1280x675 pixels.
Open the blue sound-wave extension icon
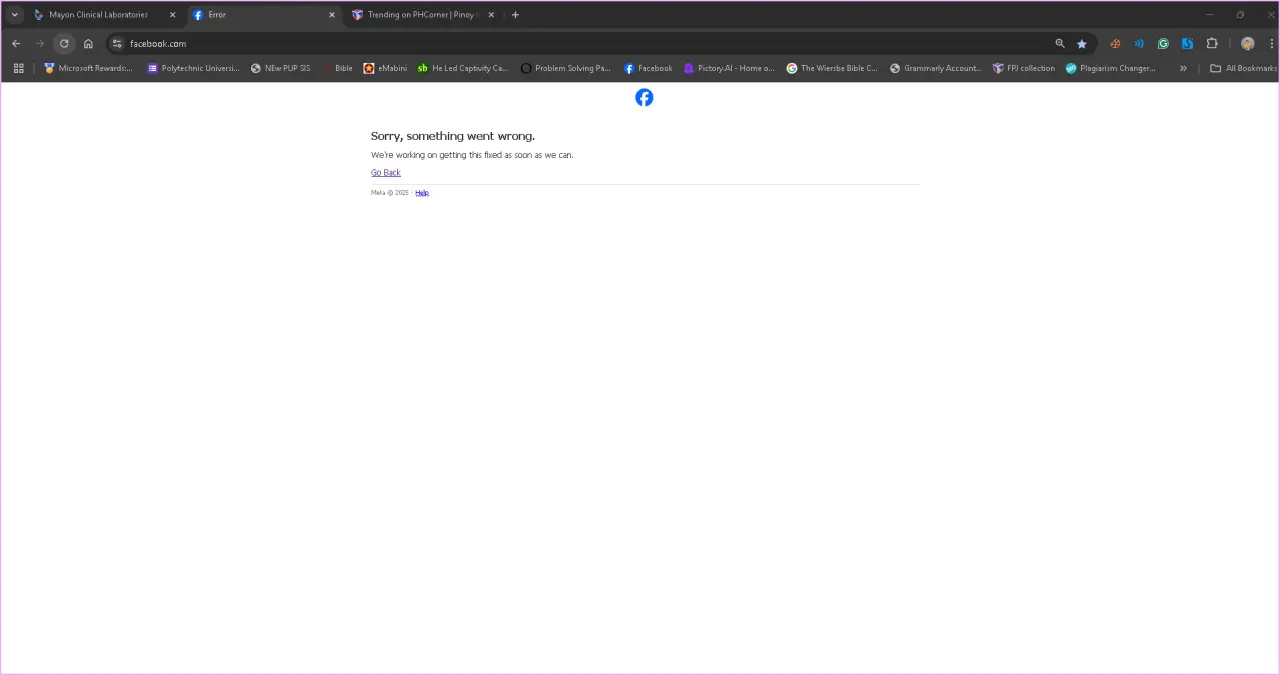pos(1139,44)
